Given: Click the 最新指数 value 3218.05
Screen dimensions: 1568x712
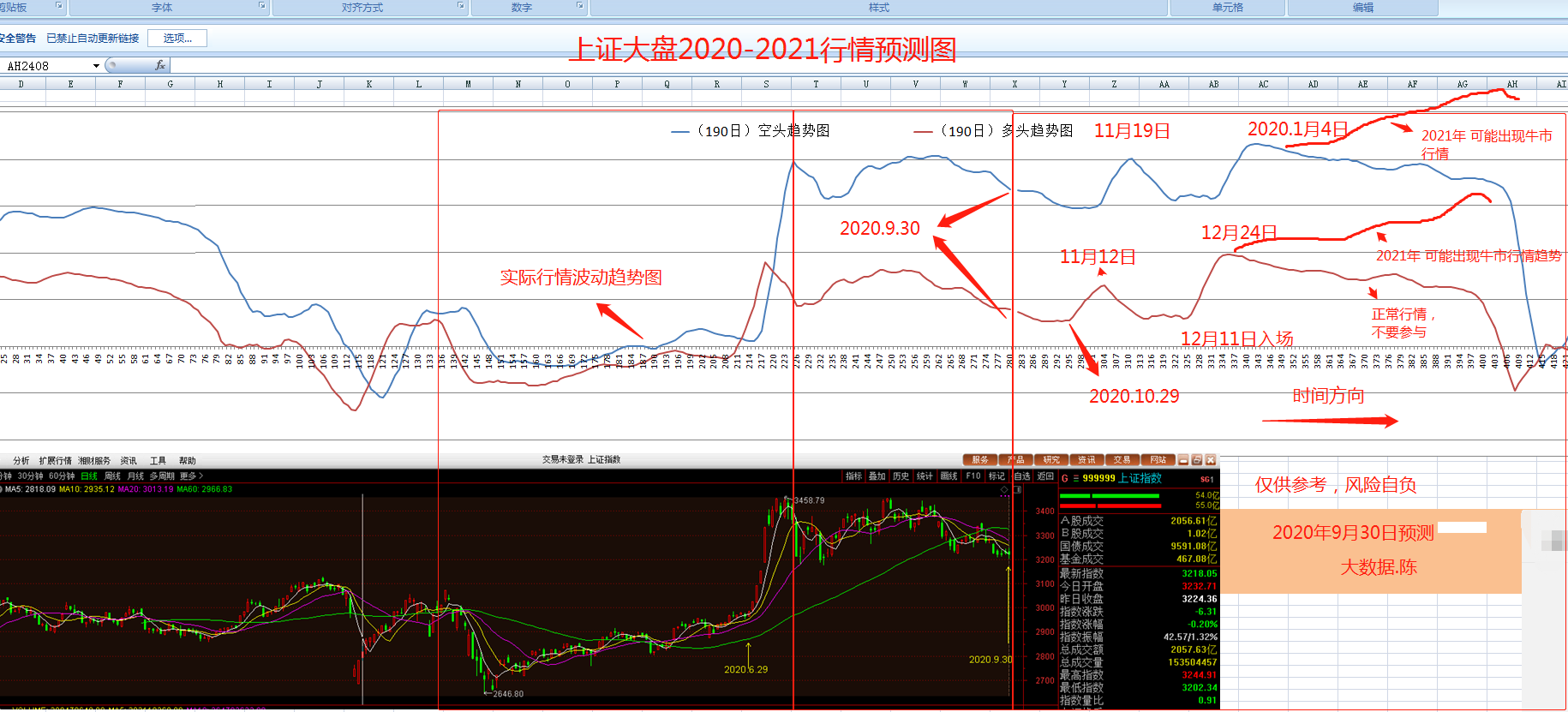Looking at the screenshot, I should (1199, 574).
